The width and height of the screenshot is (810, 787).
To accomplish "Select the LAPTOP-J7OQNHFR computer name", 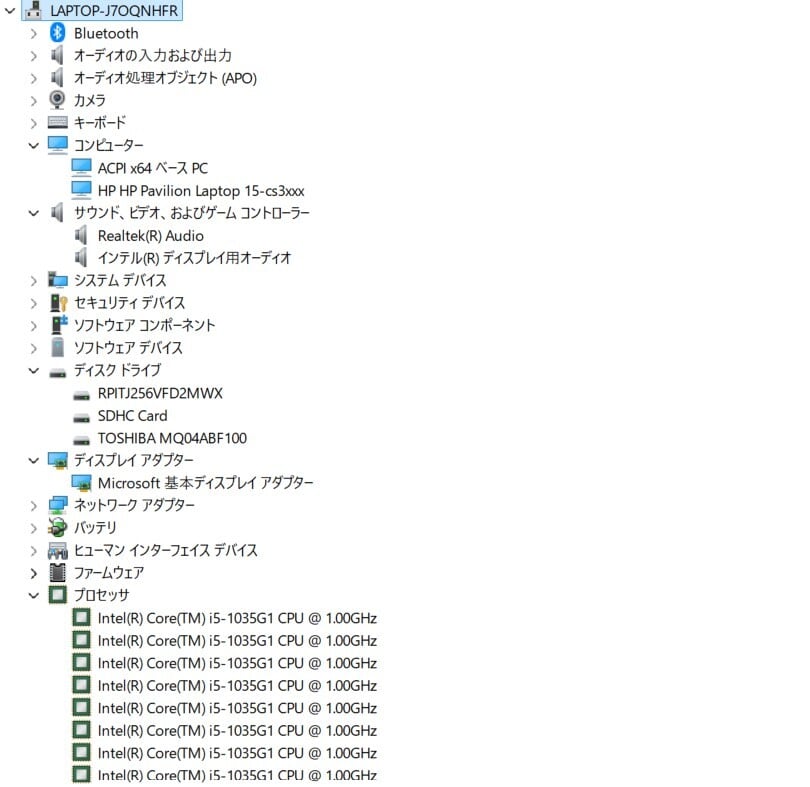I will pos(114,10).
